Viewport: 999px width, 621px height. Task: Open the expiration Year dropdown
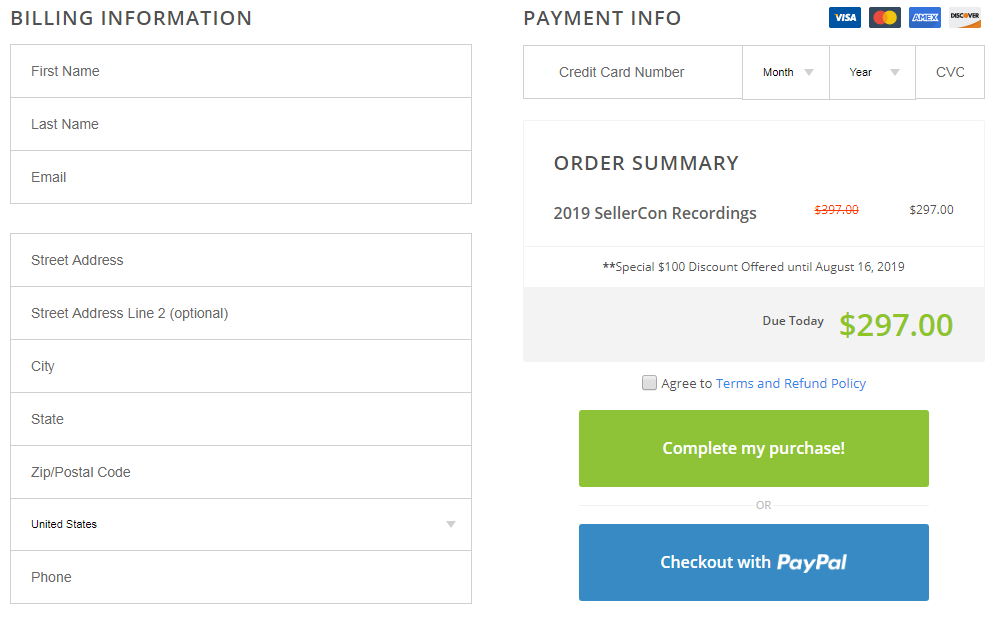[x=872, y=73]
